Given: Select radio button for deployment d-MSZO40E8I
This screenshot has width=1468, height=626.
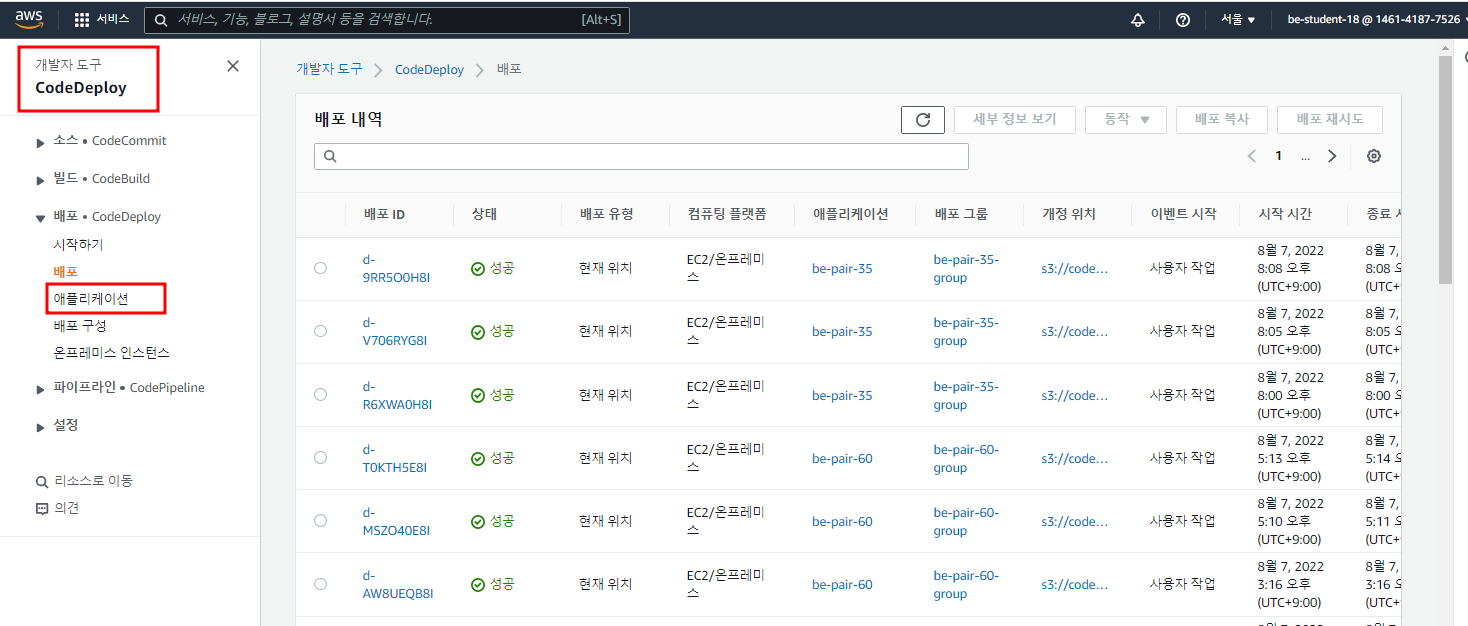Looking at the screenshot, I should (x=320, y=521).
